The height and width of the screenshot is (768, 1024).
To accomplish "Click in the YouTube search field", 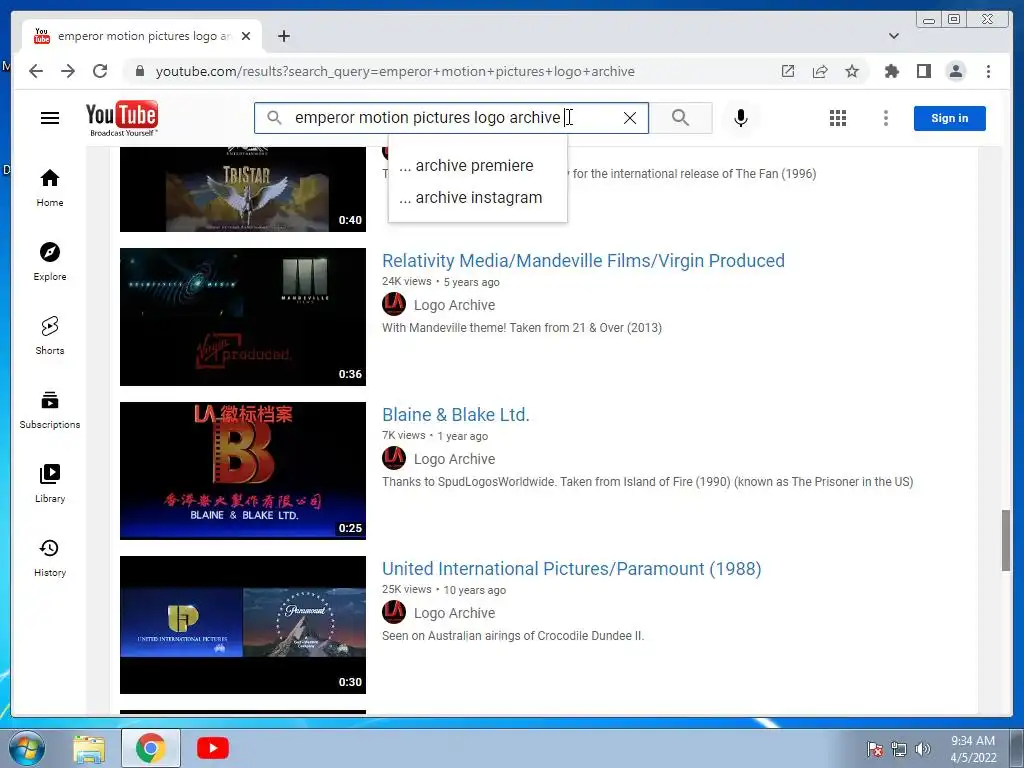I will (x=451, y=118).
